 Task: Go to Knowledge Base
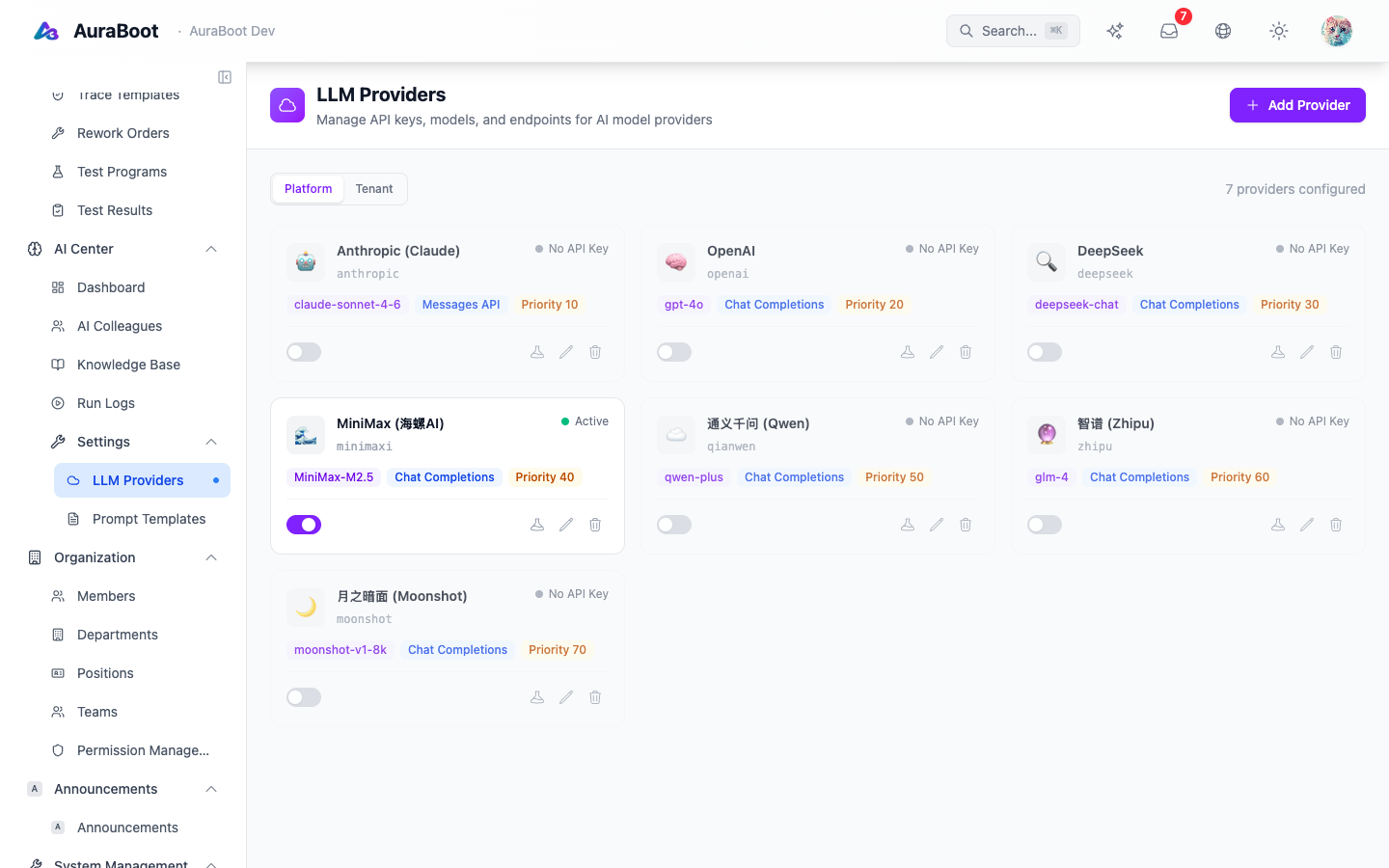130,365
